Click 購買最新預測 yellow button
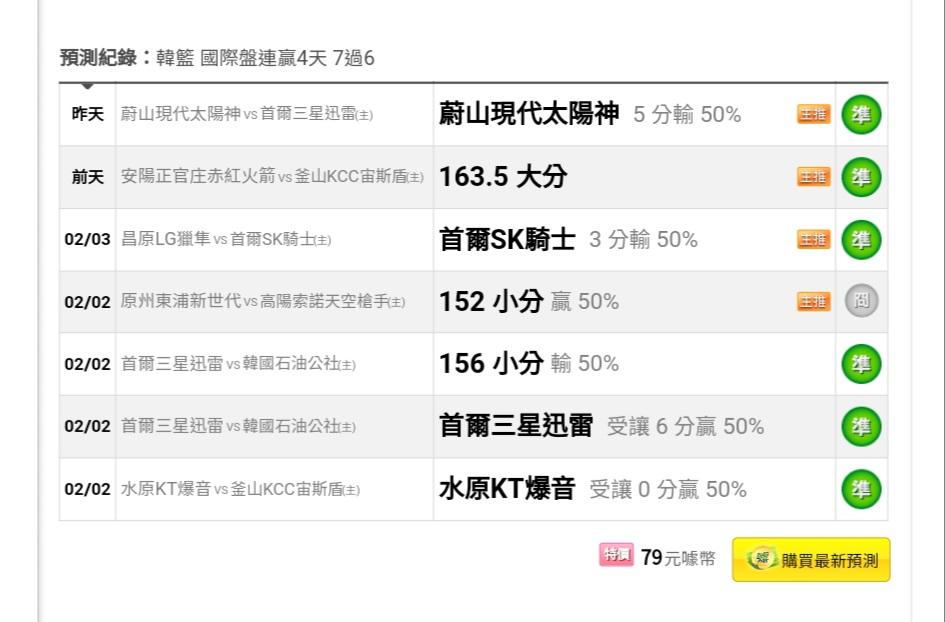This screenshot has width=945, height=622. (x=811, y=560)
